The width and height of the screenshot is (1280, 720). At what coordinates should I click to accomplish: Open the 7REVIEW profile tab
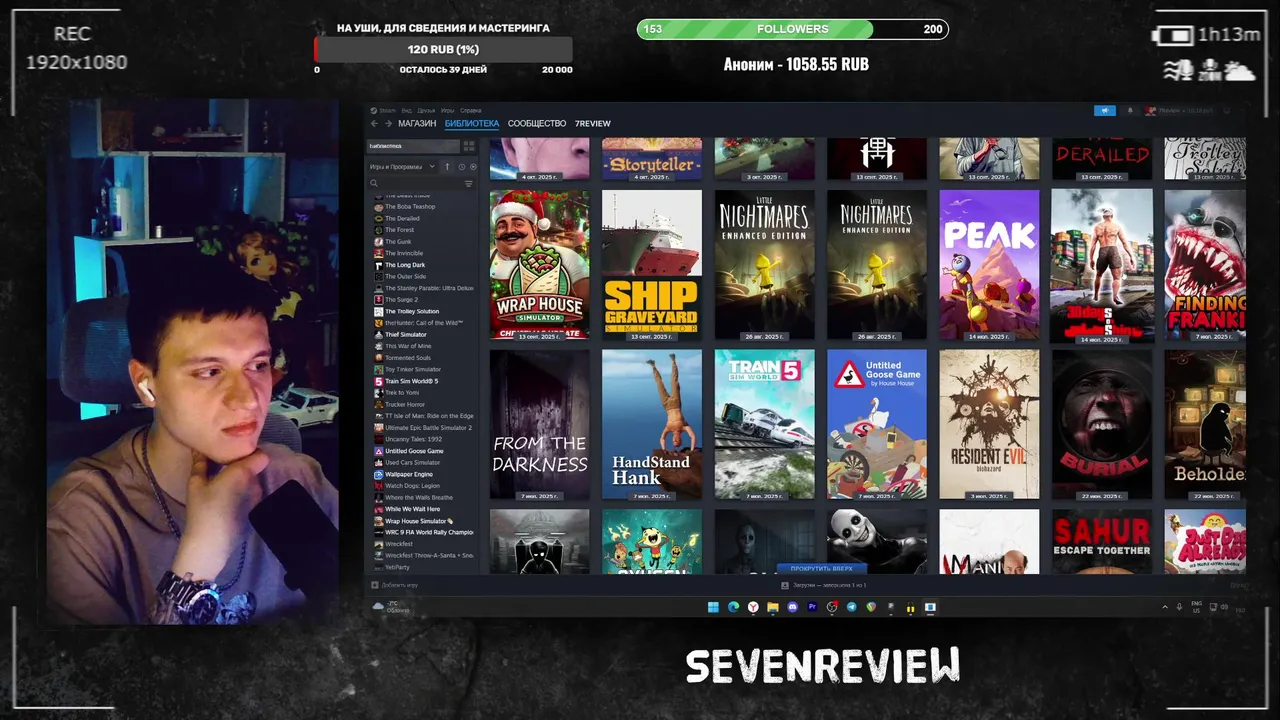[x=592, y=124]
